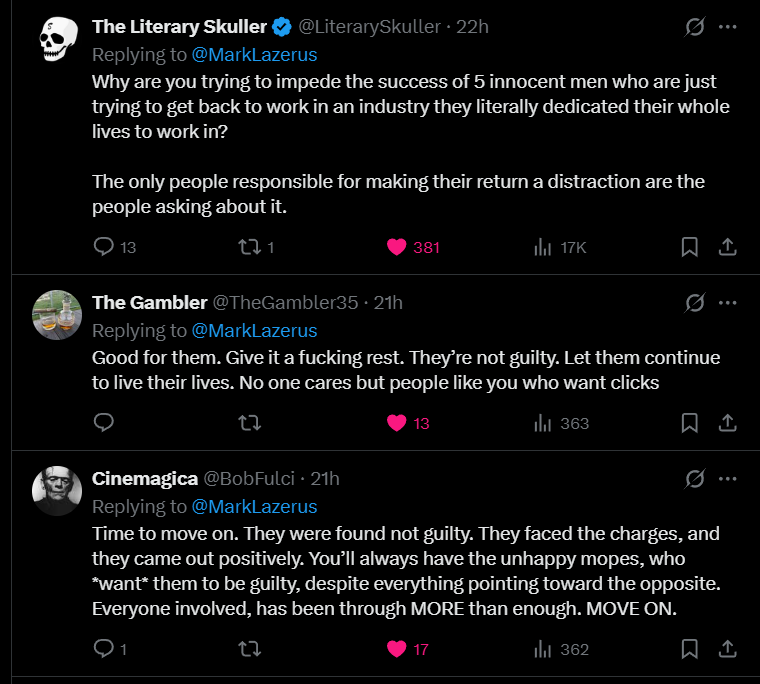This screenshot has width=760, height=684.
Task: Share The Literary Skuller's tweet
Action: pyautogui.click(x=728, y=247)
